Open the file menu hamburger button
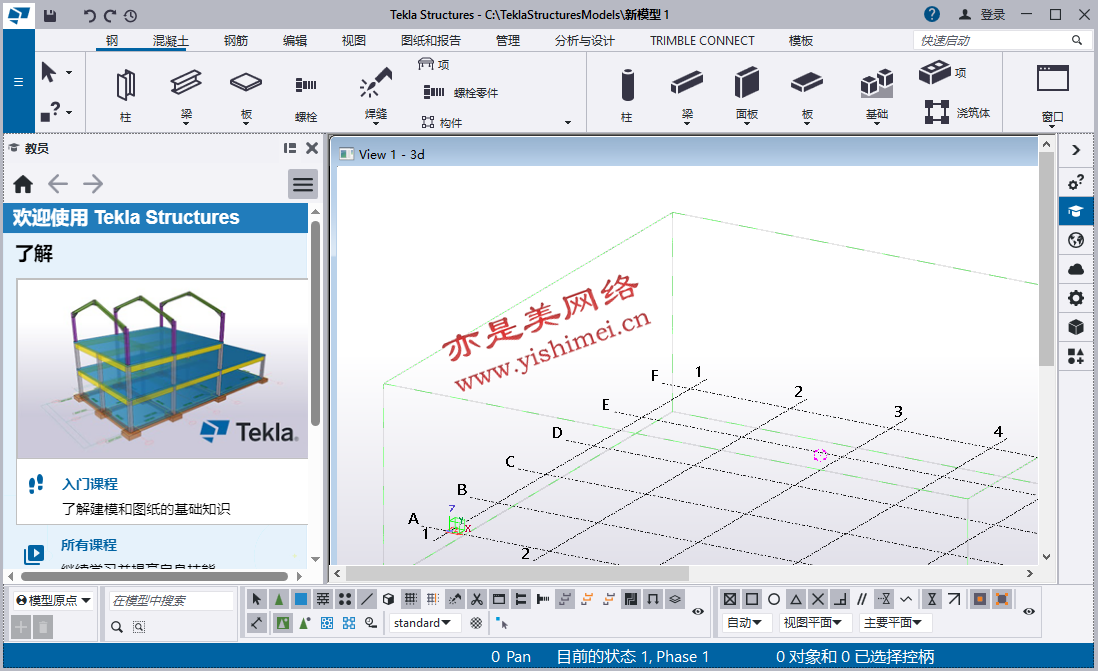Image resolution: width=1098 pixels, height=671 pixels. tap(19, 82)
